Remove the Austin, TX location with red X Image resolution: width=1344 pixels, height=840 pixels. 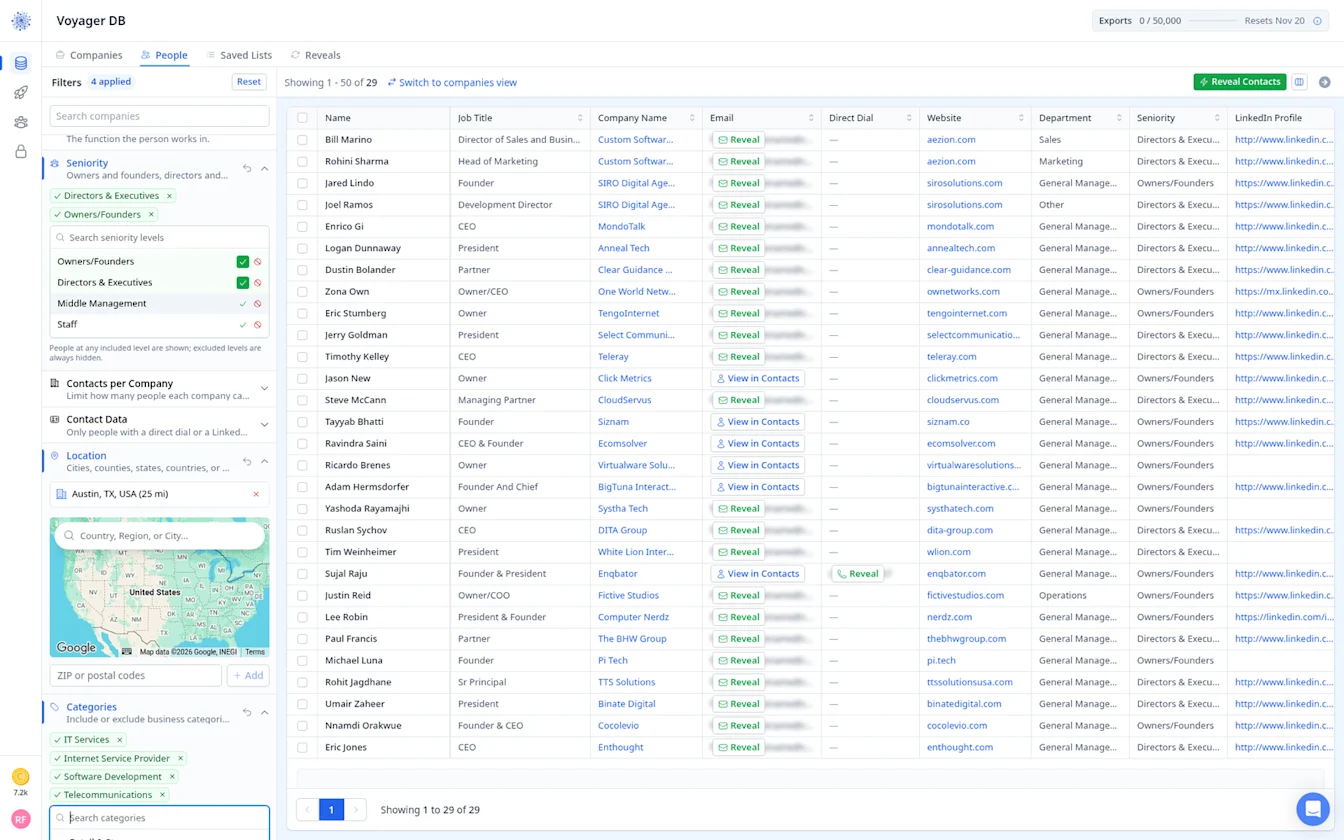(256, 494)
